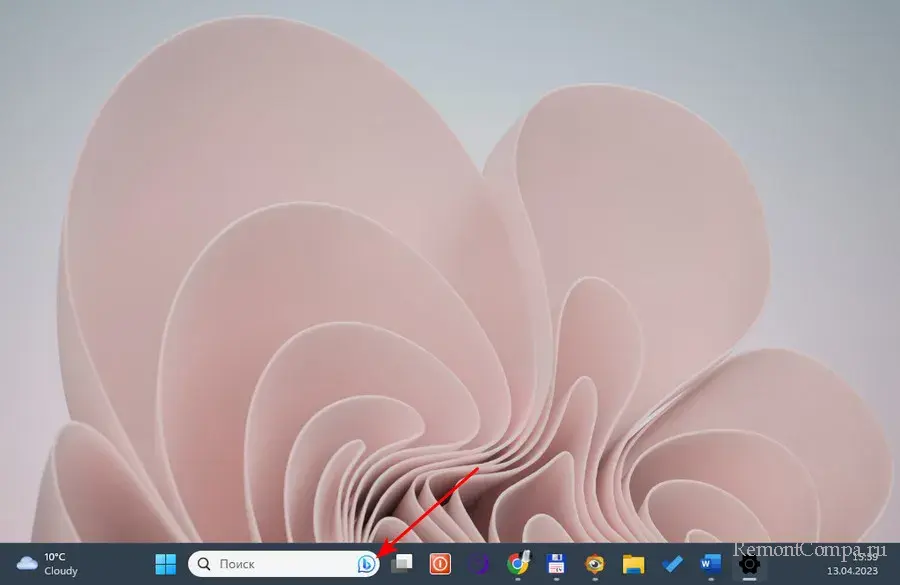Open the eye icon app on taskbar
The width and height of the screenshot is (900, 585).
coord(594,564)
